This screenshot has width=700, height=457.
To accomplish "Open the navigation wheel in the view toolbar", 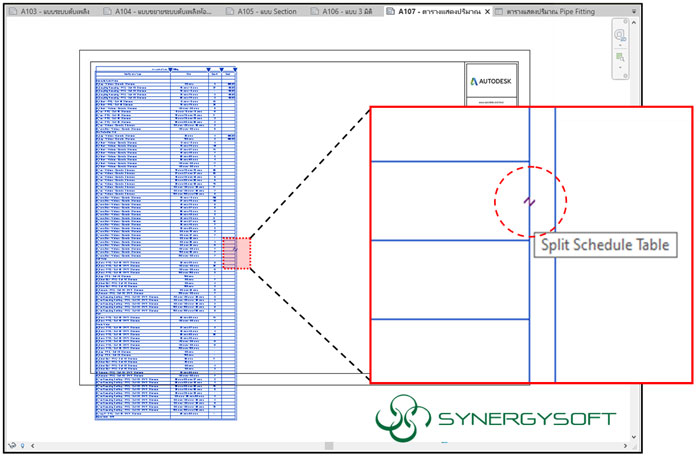I will (x=619, y=35).
